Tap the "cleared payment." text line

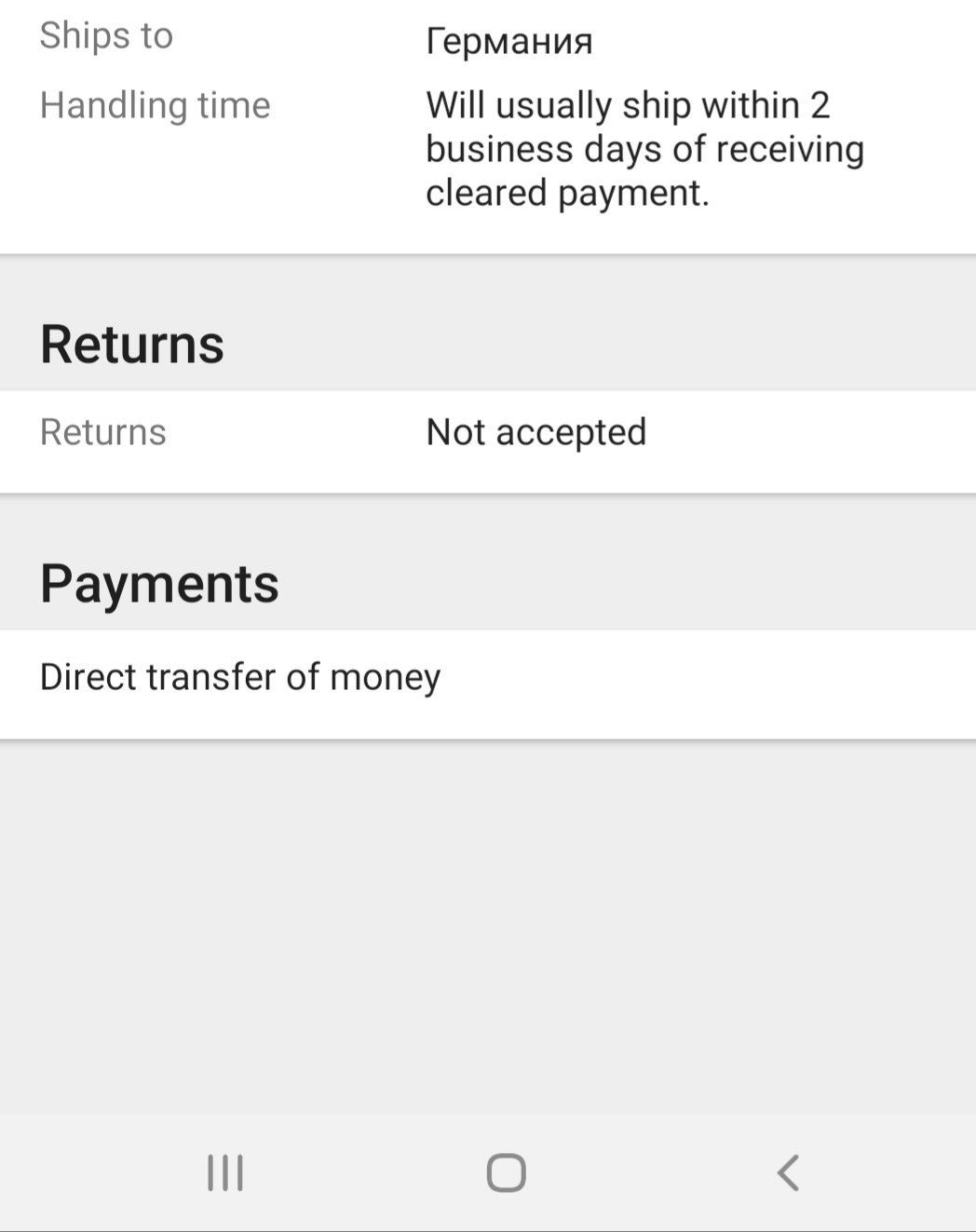[567, 193]
